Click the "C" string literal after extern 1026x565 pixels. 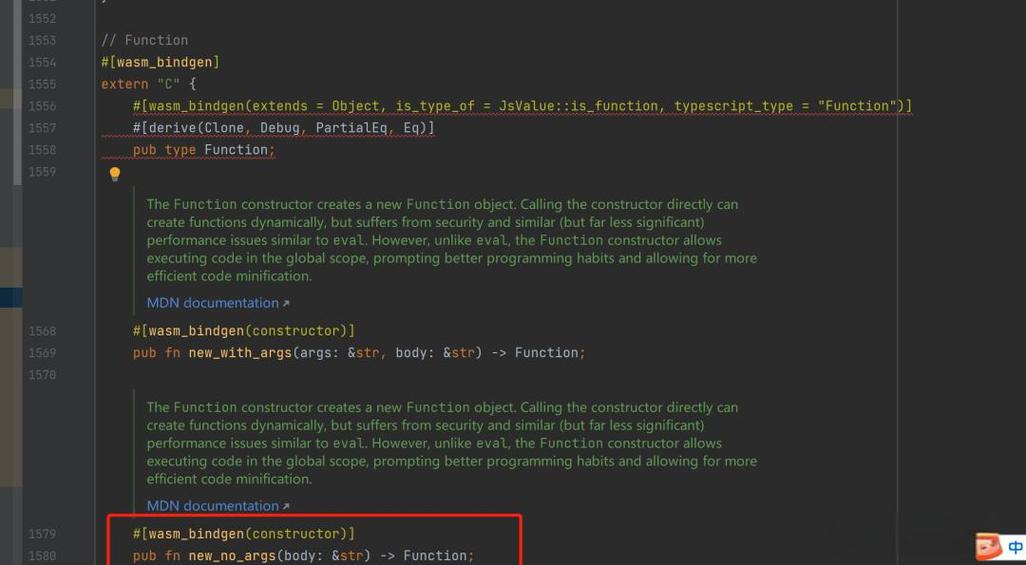pos(168,84)
